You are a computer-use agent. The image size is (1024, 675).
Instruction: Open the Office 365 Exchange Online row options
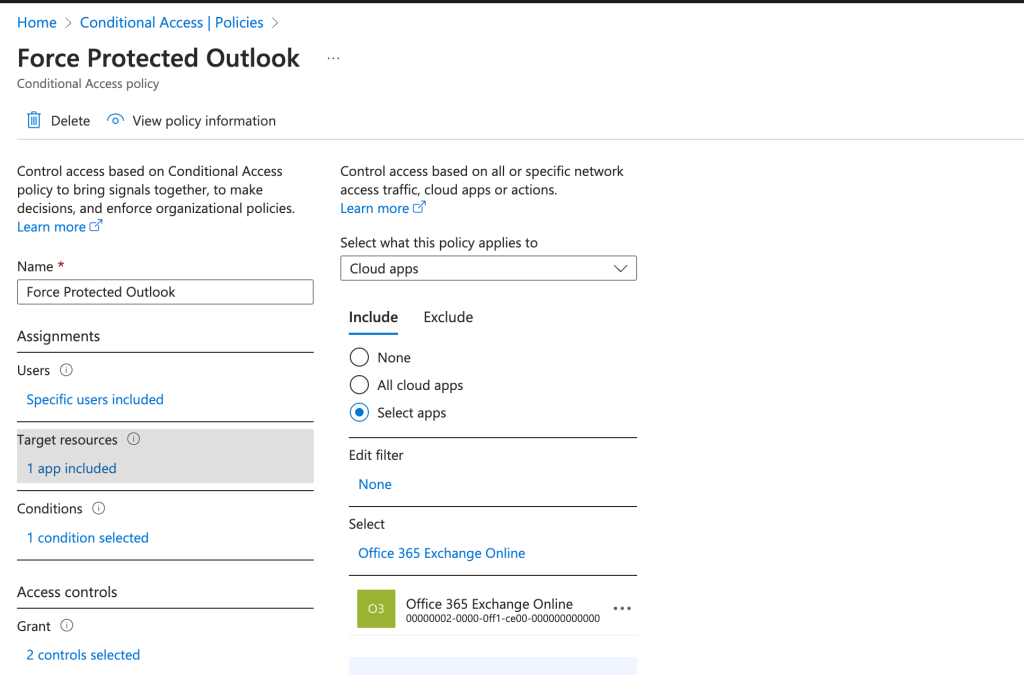622,608
